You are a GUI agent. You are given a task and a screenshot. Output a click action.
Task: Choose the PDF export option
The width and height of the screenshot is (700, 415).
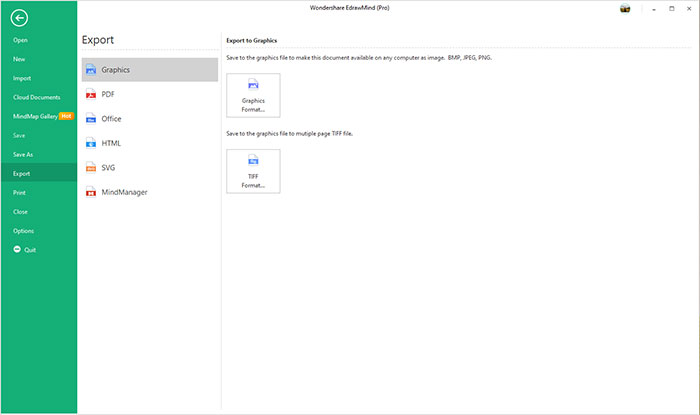pyautogui.click(x=149, y=94)
